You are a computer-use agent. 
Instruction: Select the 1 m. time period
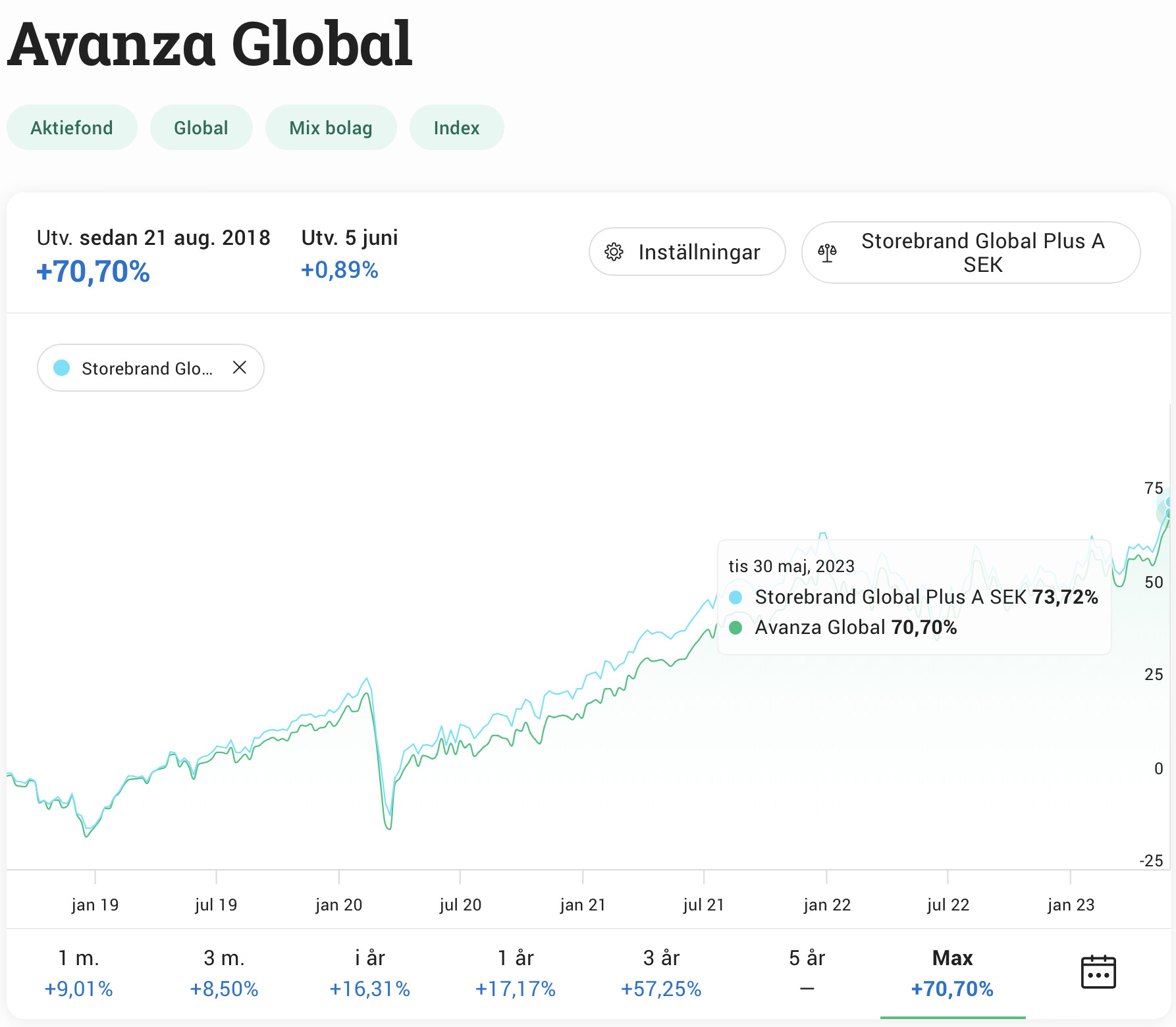[x=78, y=973]
